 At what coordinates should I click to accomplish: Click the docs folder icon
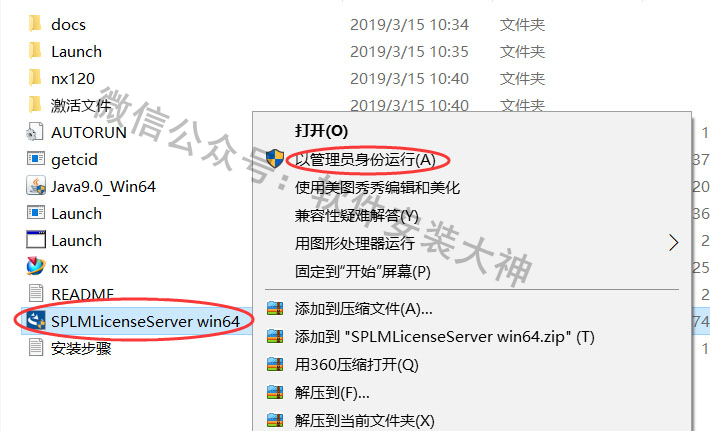(35, 24)
